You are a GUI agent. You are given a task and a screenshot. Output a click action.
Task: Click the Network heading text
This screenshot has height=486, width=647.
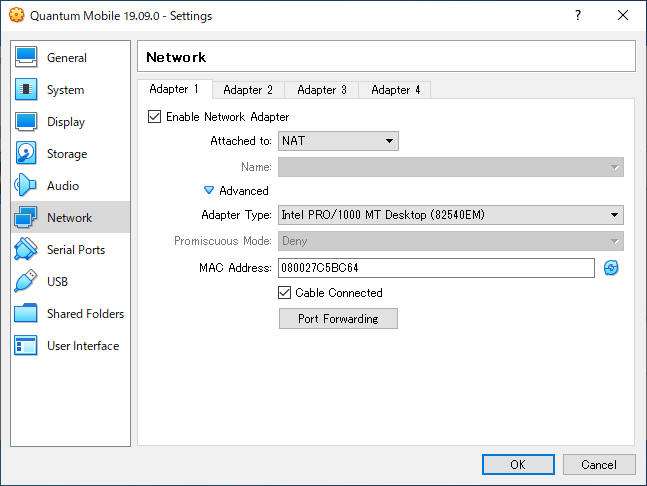[176, 57]
